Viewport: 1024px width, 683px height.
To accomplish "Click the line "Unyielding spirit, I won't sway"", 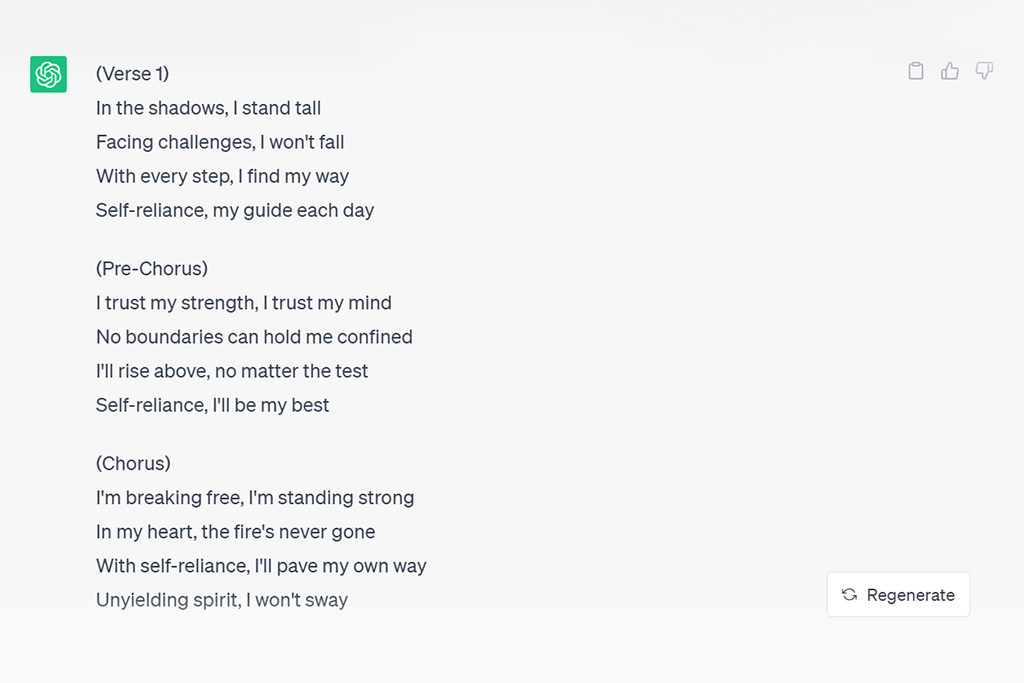I will click(x=222, y=600).
